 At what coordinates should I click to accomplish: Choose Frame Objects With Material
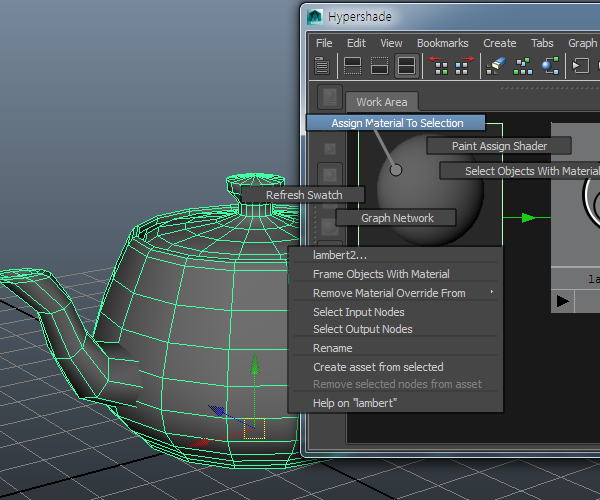pos(381,274)
